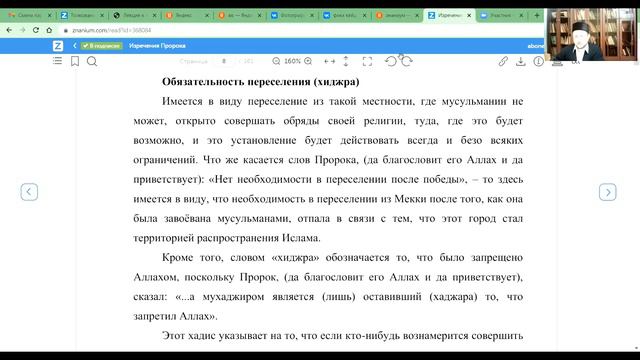Screen dimensions: 640x360
Task: Switch to the first browser tab
Action: (x=29, y=15)
